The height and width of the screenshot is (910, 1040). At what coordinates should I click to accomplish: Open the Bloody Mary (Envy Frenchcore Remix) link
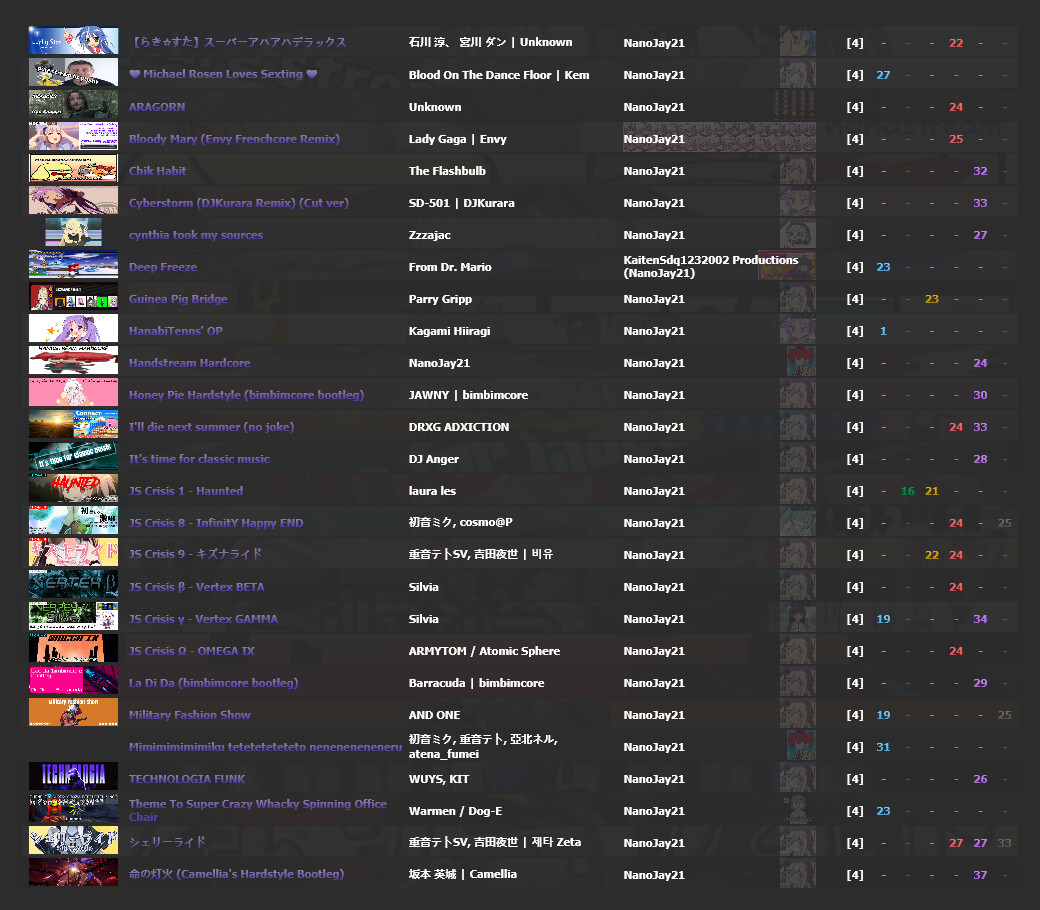[234, 139]
